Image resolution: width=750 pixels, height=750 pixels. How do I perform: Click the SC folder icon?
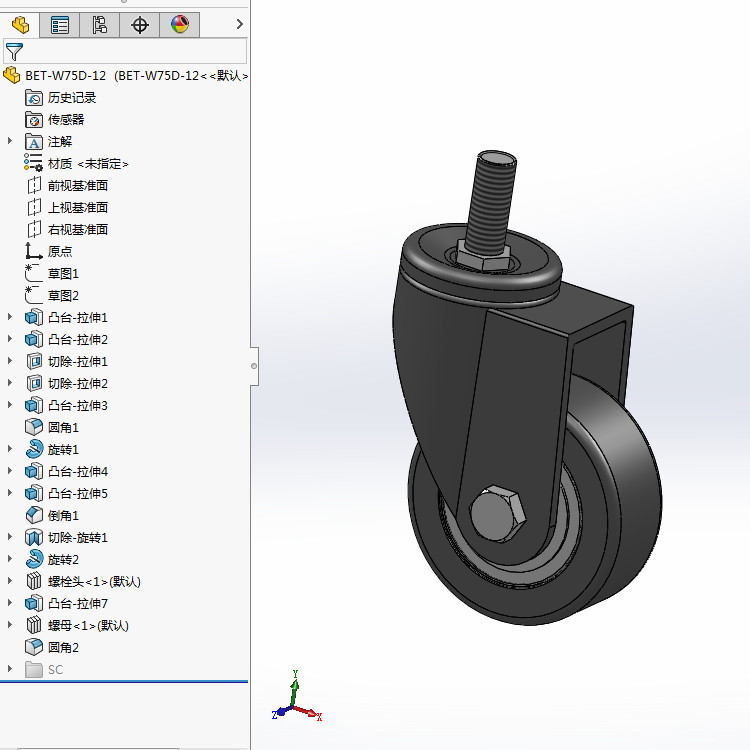tap(33, 669)
